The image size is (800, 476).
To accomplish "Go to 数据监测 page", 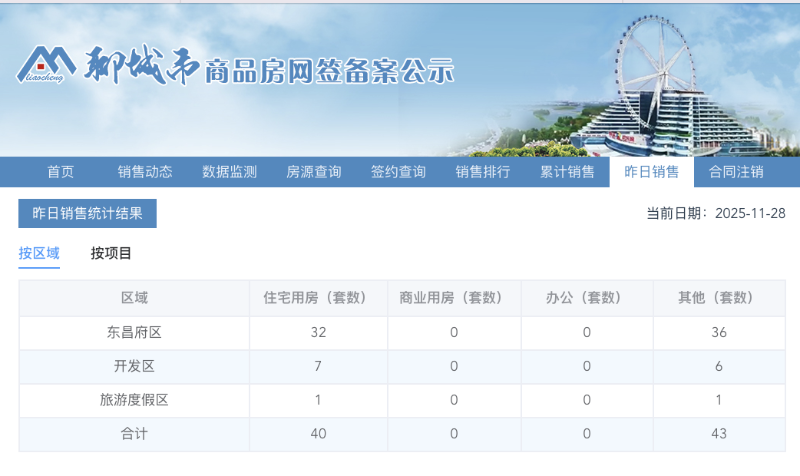I will coord(230,172).
